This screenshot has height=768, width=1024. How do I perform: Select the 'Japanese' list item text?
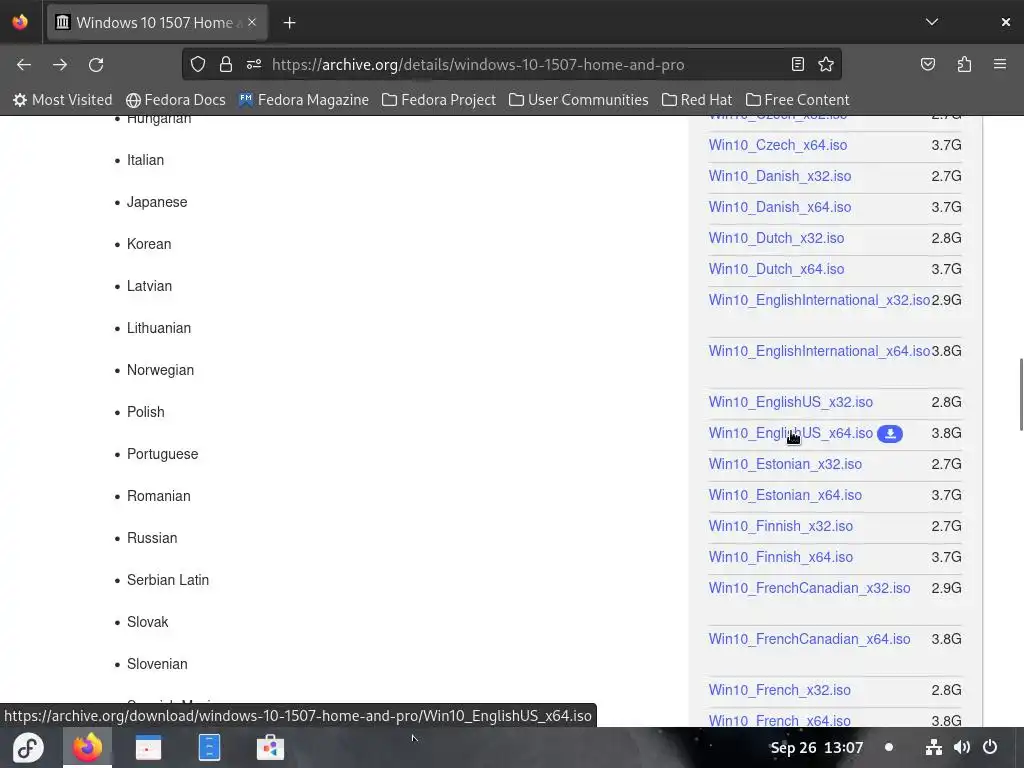(157, 202)
